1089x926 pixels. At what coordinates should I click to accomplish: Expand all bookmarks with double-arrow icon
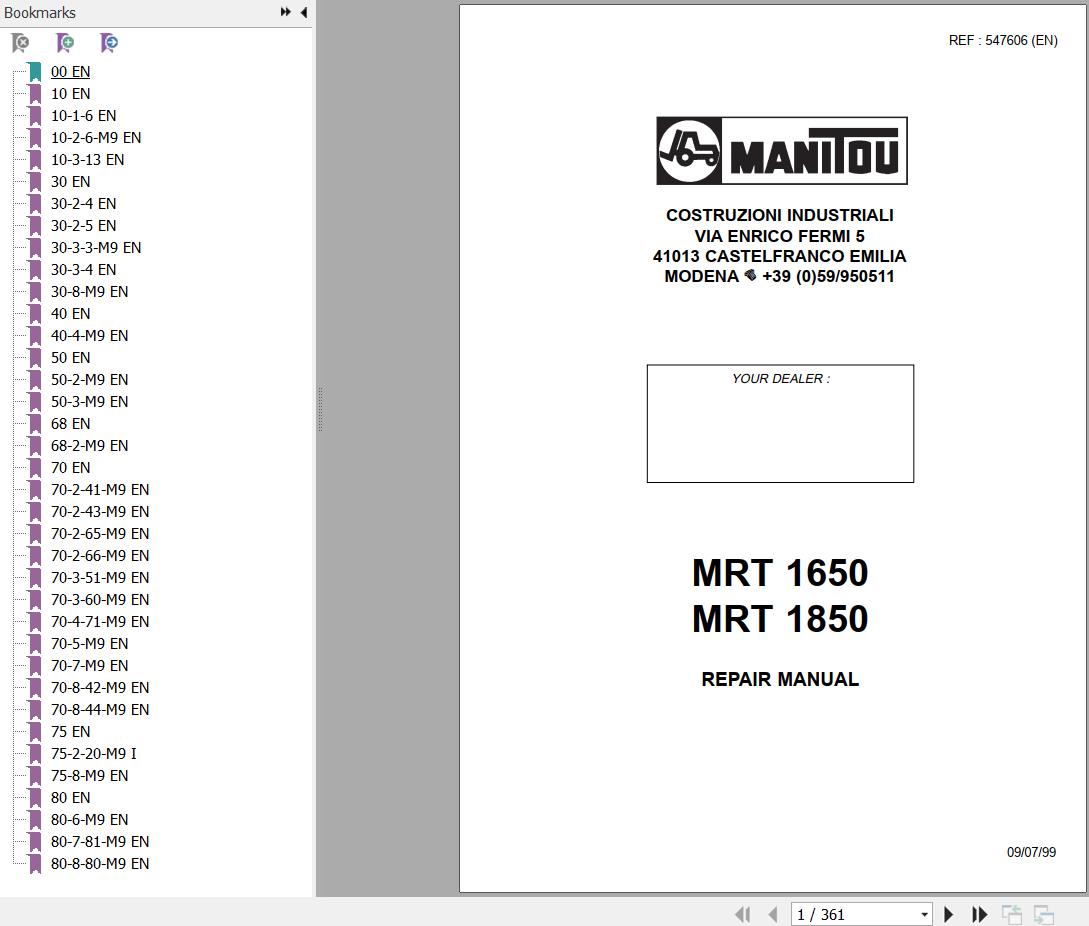[285, 12]
